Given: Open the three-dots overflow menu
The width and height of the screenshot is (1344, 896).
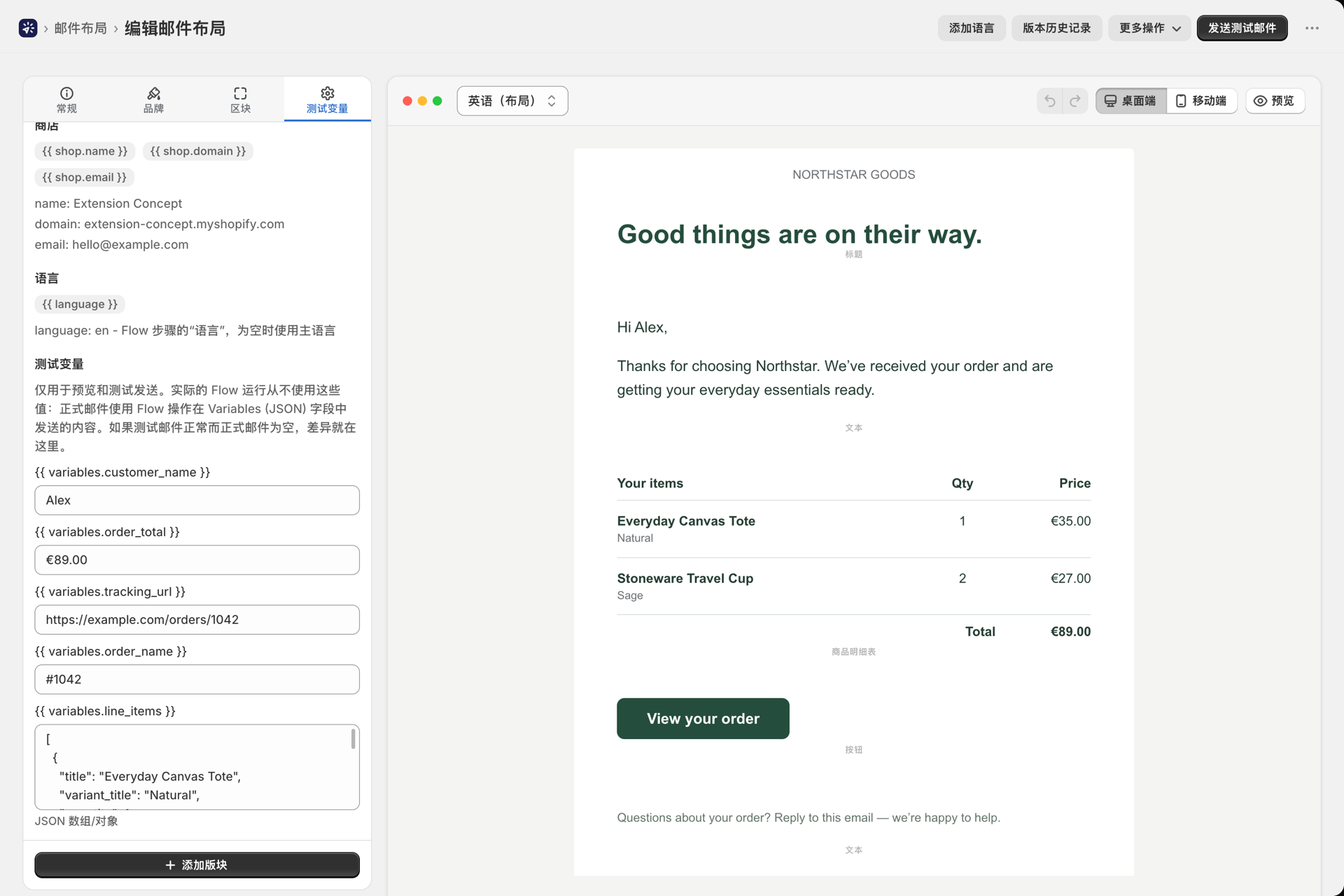Looking at the screenshot, I should tap(1312, 28).
